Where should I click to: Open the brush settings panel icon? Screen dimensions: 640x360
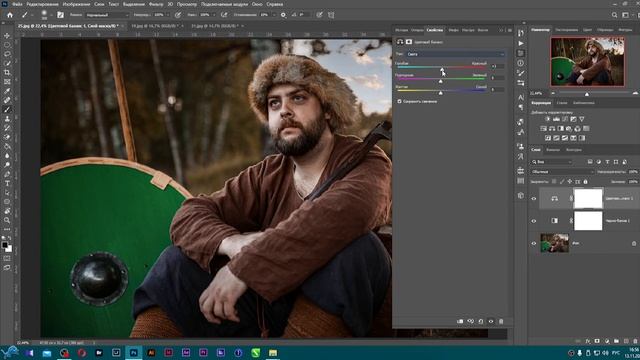(x=60, y=15)
